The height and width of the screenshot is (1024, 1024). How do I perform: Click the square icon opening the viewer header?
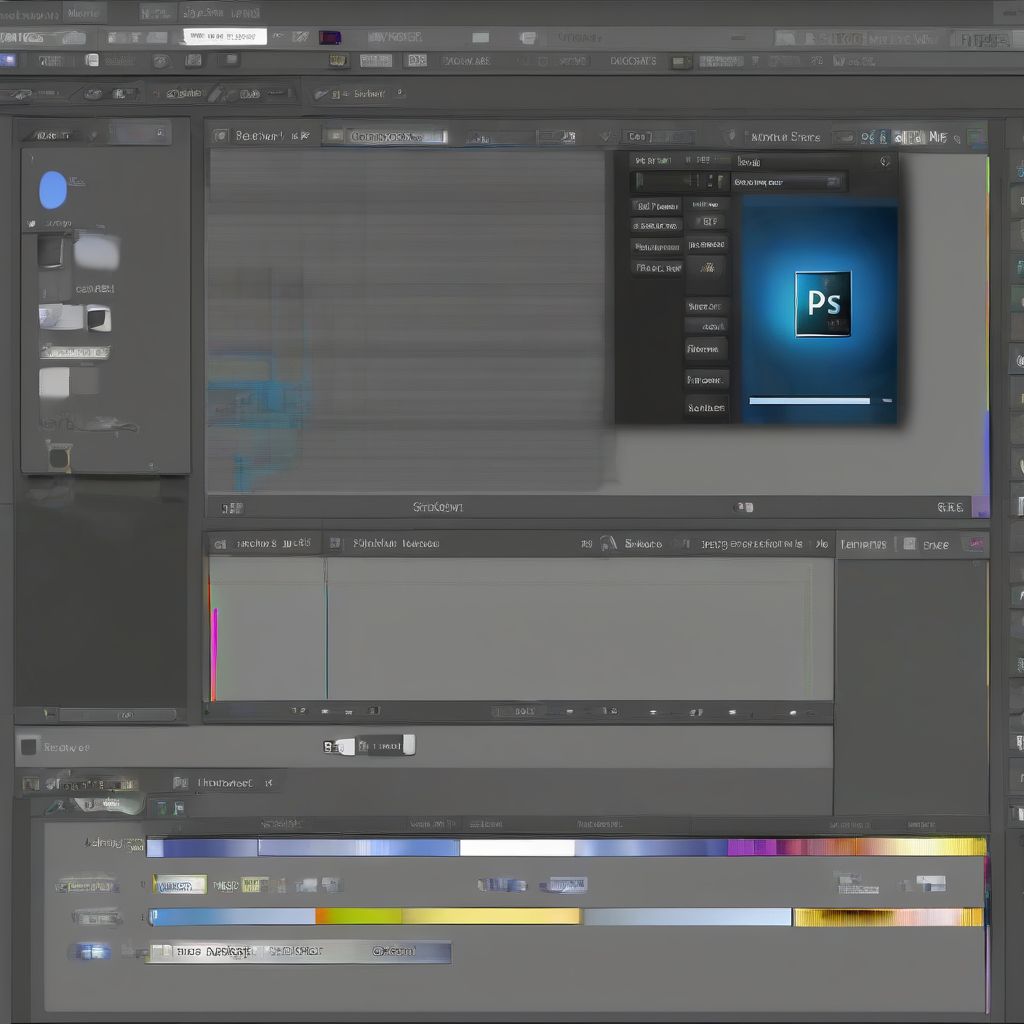click(x=221, y=135)
